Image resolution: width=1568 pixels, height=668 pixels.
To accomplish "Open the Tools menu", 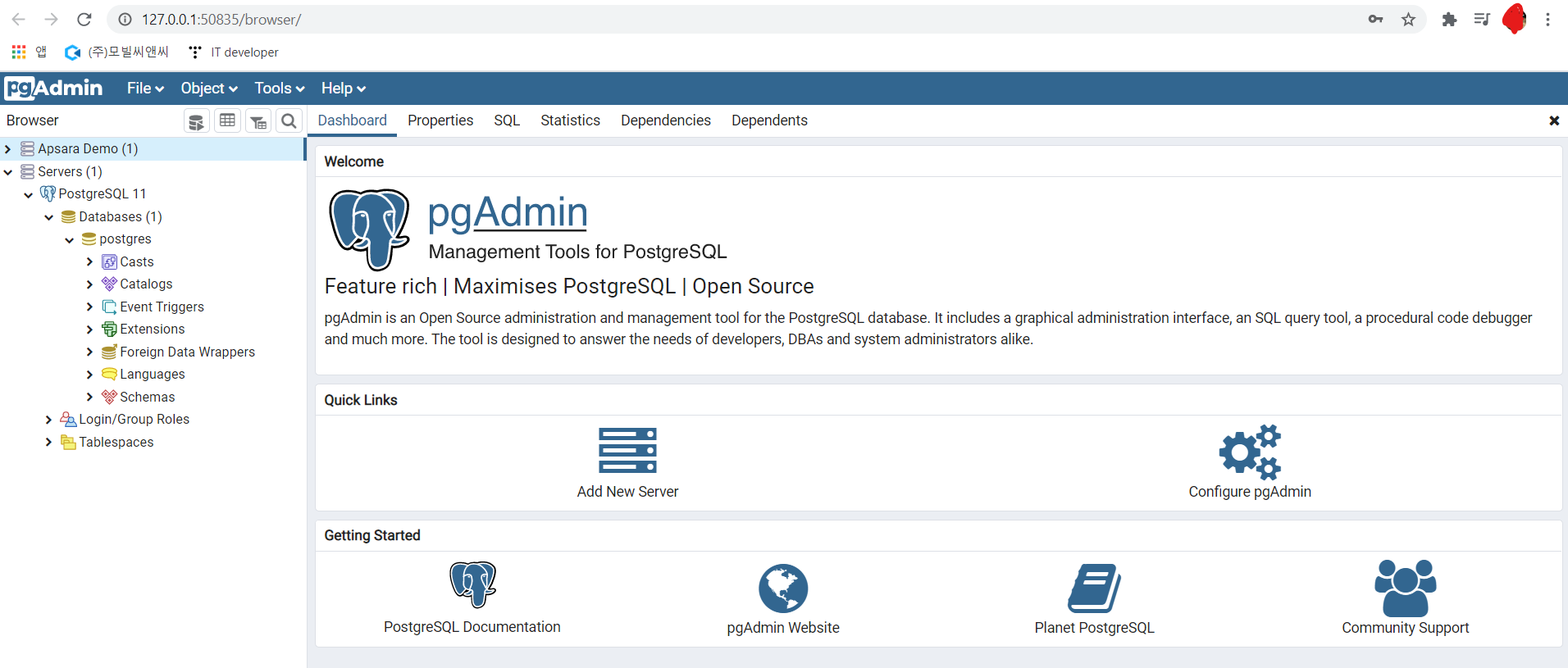I will coord(279,88).
